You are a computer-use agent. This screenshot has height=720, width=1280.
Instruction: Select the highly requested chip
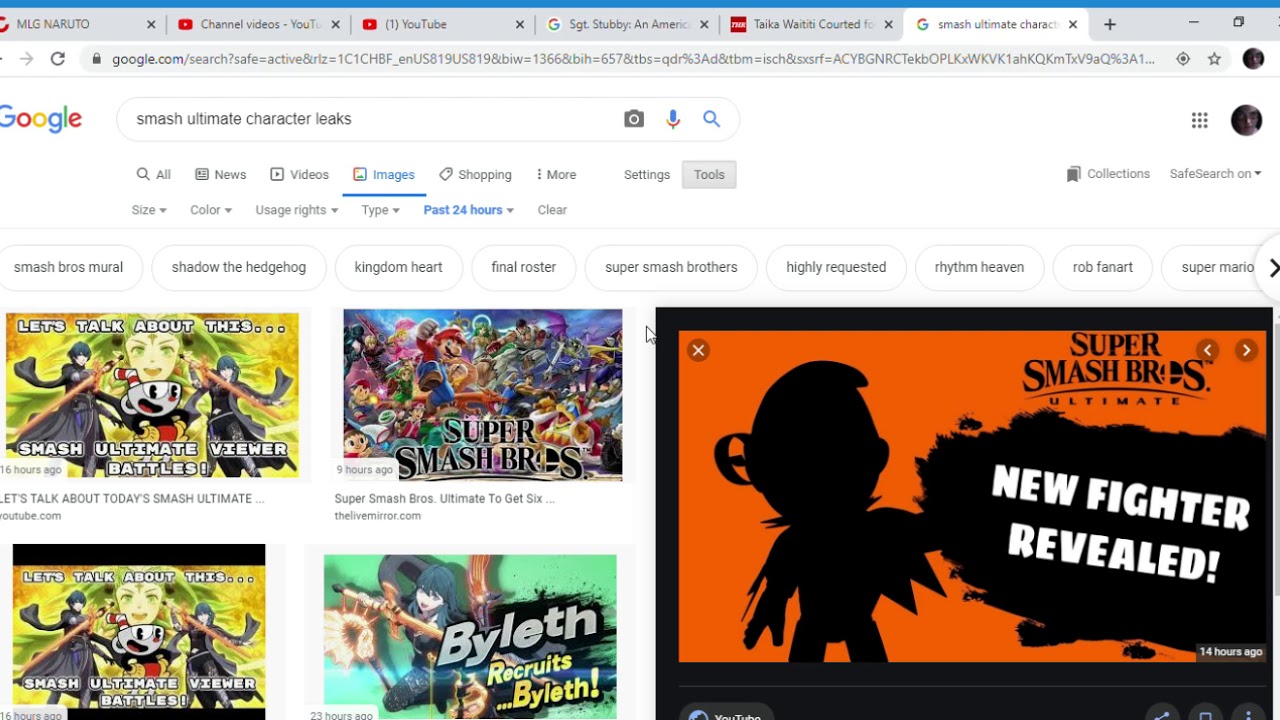836,267
